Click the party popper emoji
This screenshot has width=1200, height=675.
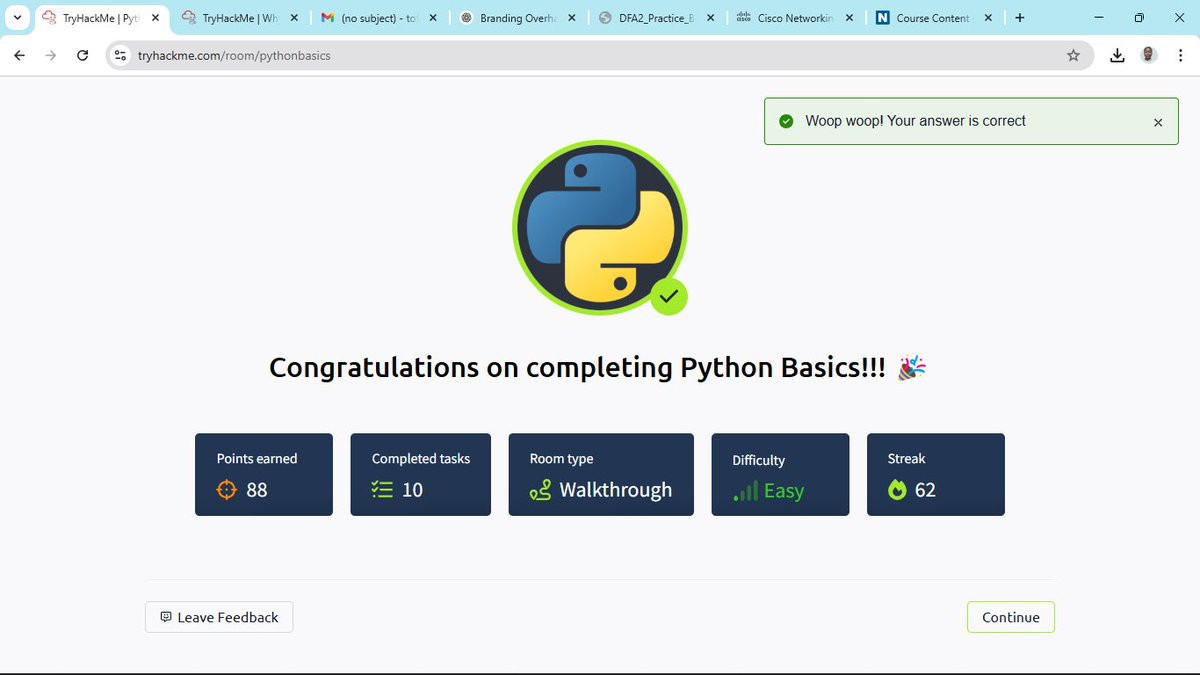[911, 367]
